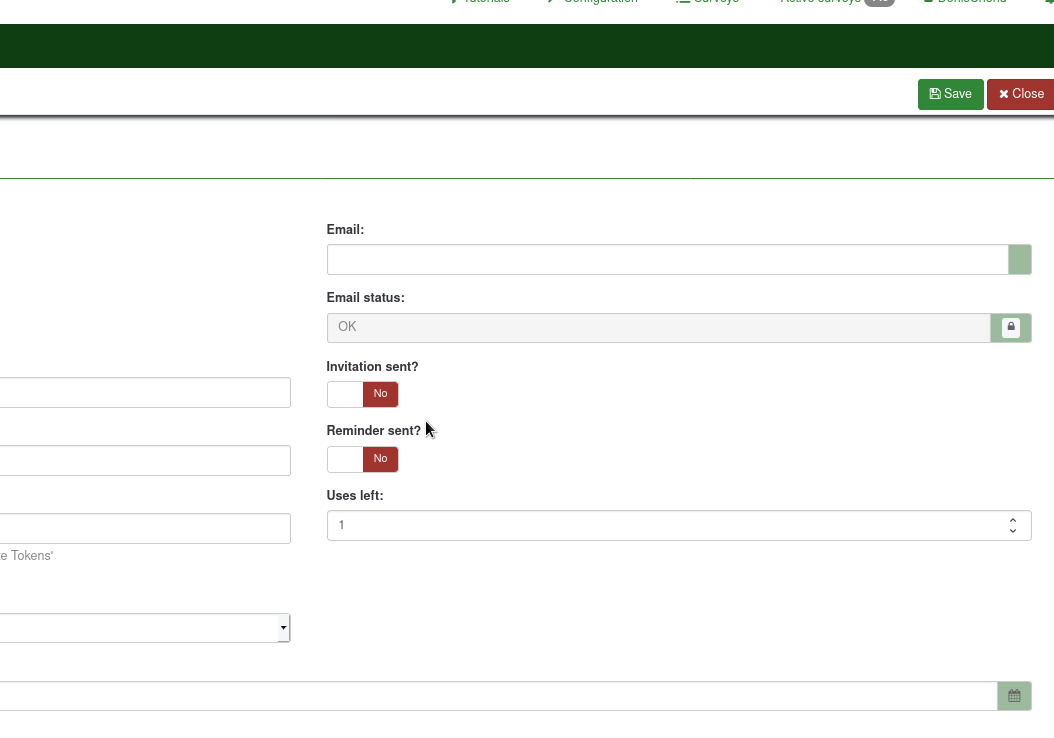1054x738 pixels.
Task: Click the text field left of Reminder sent toggle
Action: pos(145,461)
